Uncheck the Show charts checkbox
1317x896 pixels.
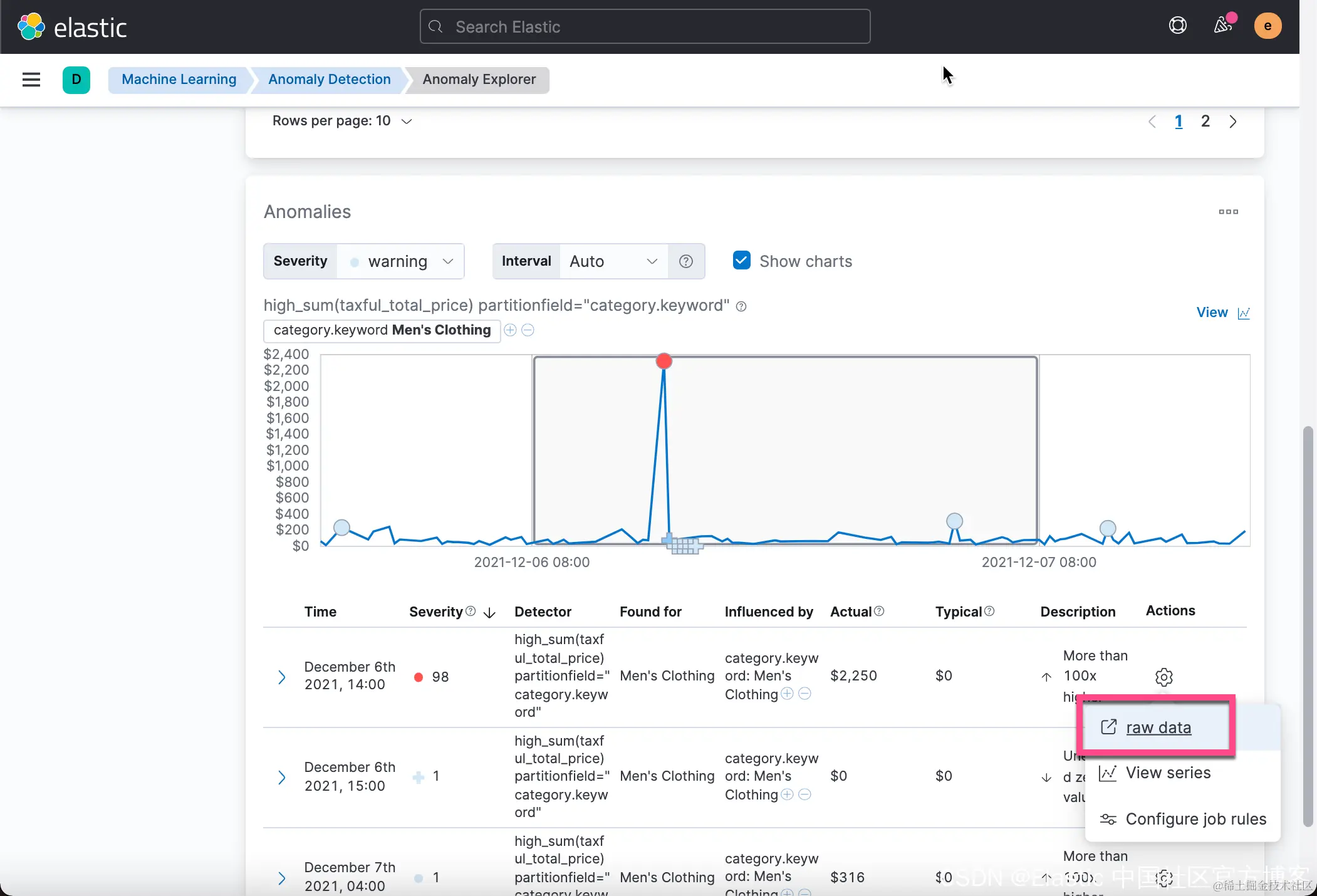pos(742,261)
